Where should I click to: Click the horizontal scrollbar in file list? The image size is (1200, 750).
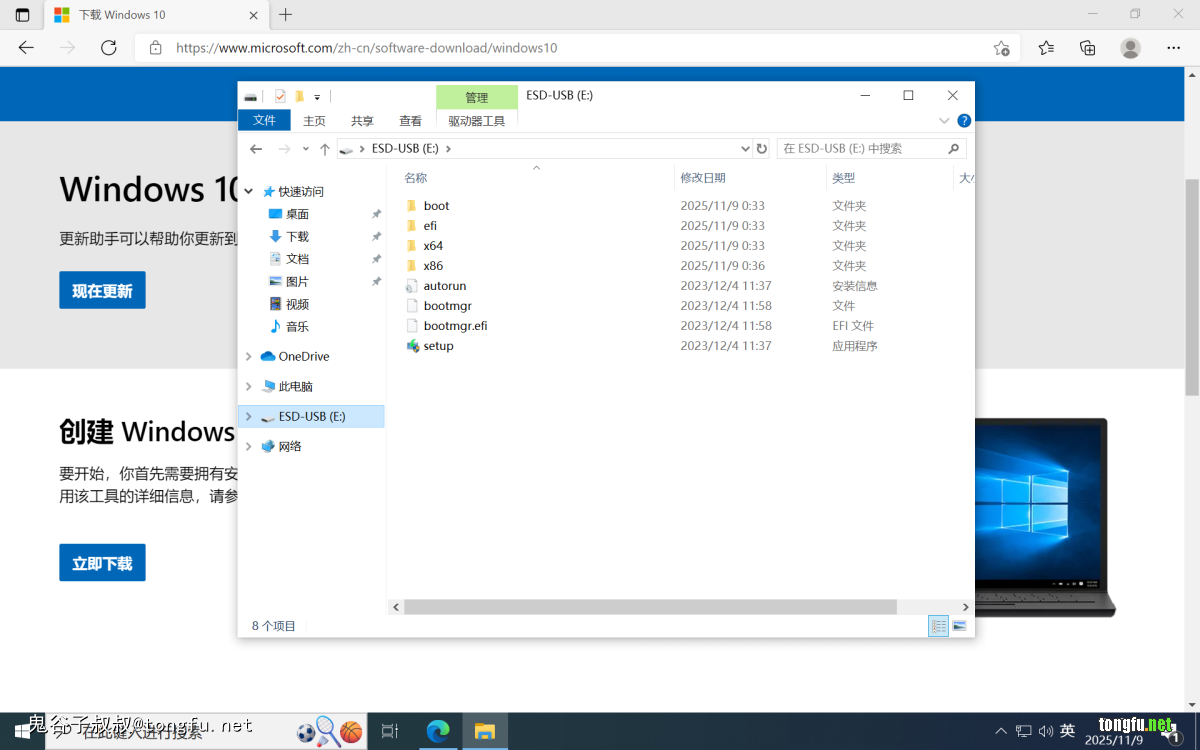[650, 607]
